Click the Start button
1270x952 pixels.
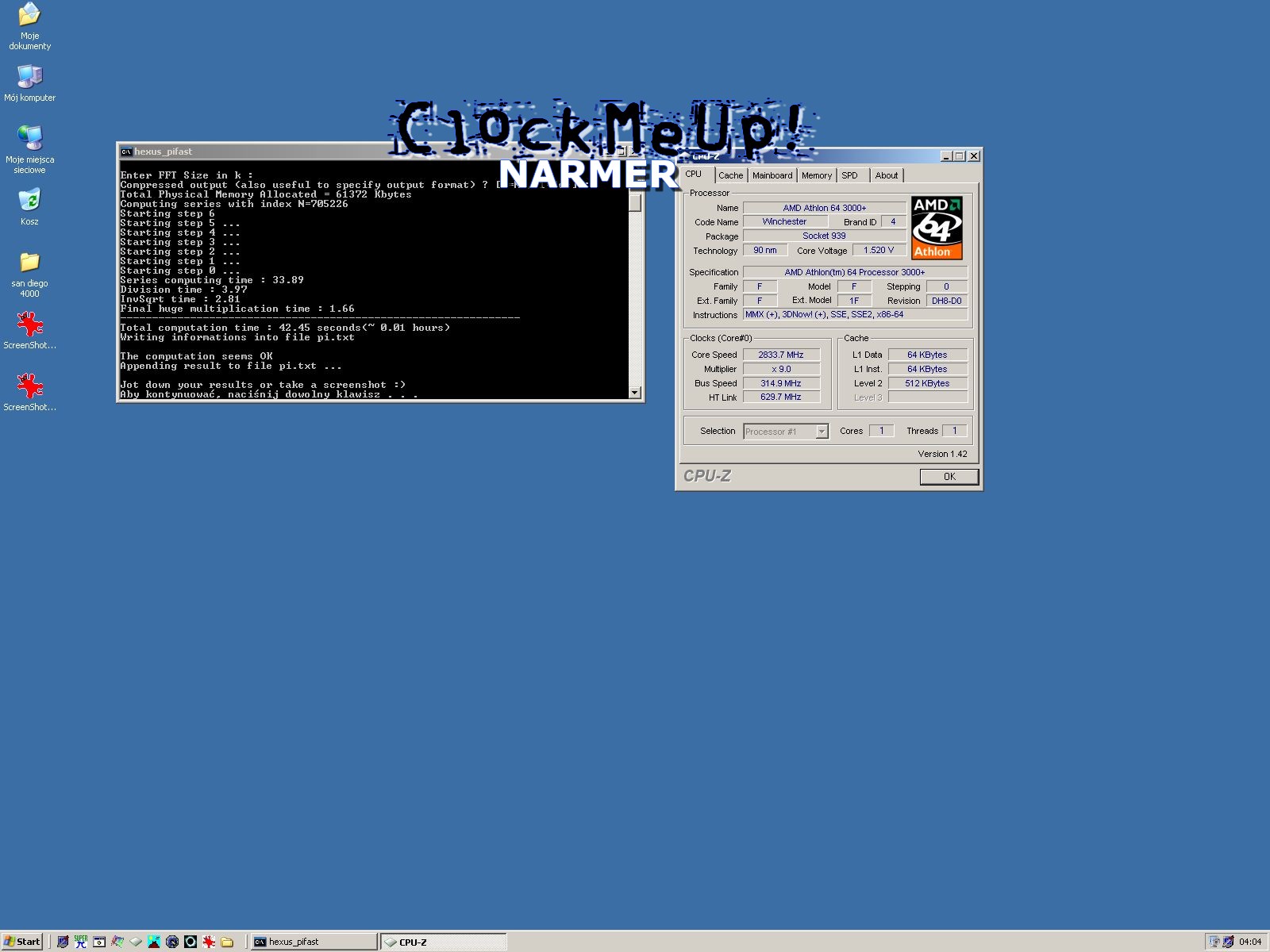21,942
